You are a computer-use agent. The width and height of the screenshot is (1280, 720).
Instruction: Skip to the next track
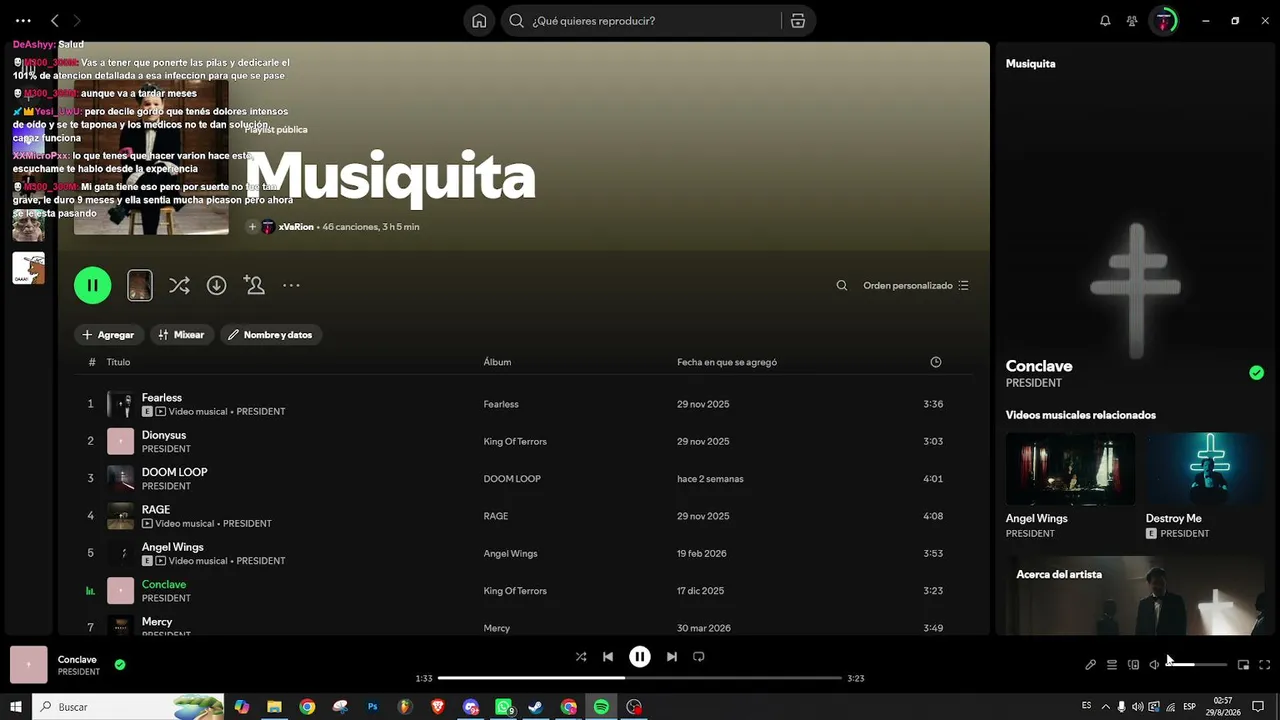[x=672, y=657]
